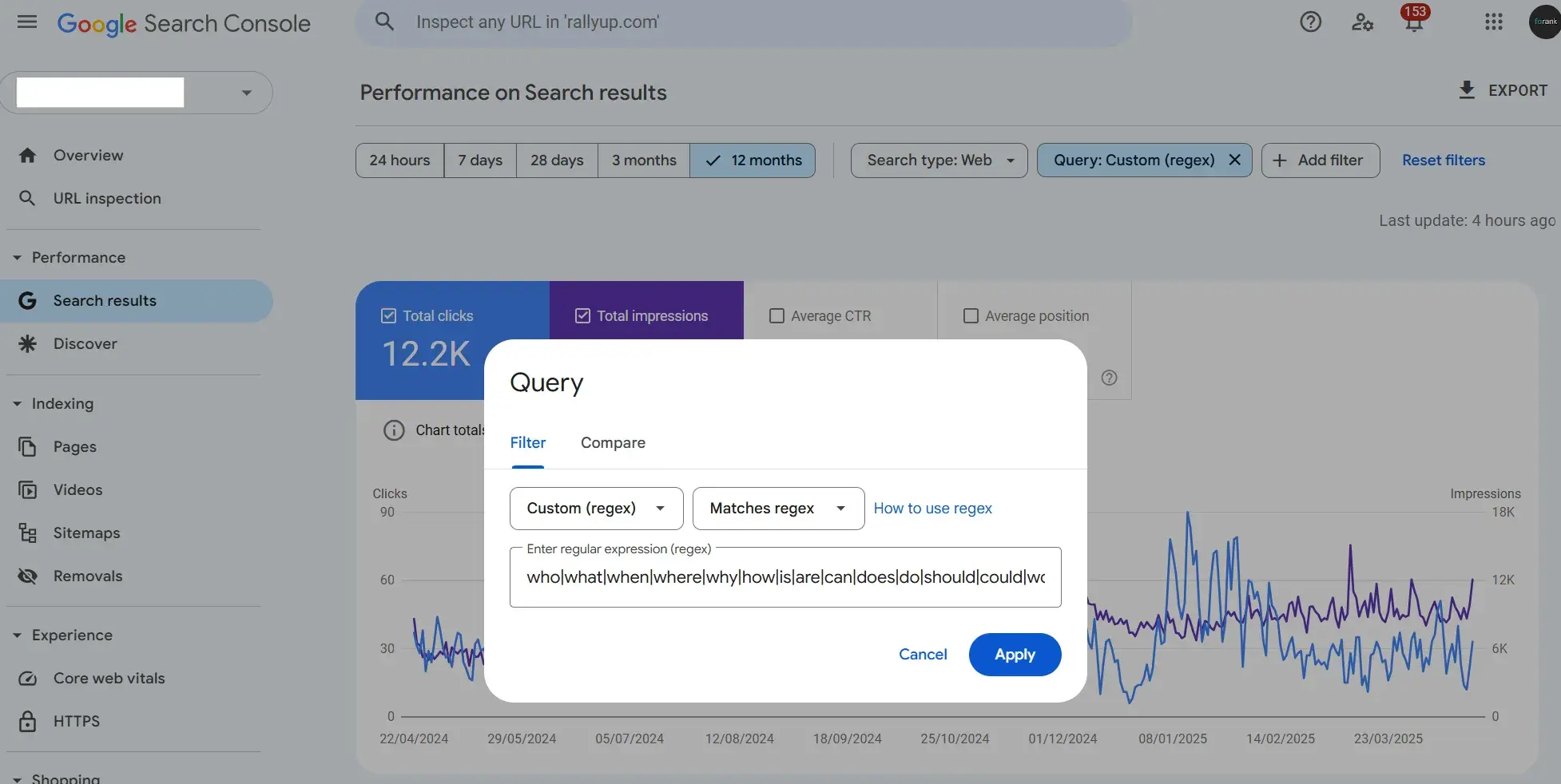Open Core web vitals report
1561x784 pixels.
tap(109, 678)
